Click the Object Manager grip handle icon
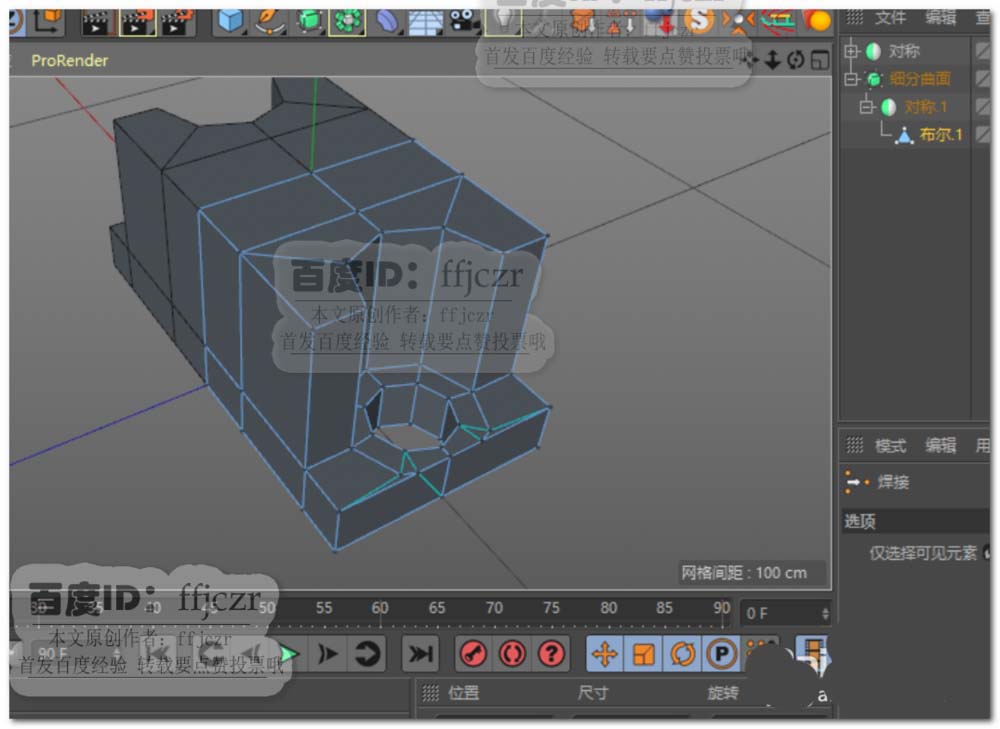The height and width of the screenshot is (729, 1000). coord(855,18)
